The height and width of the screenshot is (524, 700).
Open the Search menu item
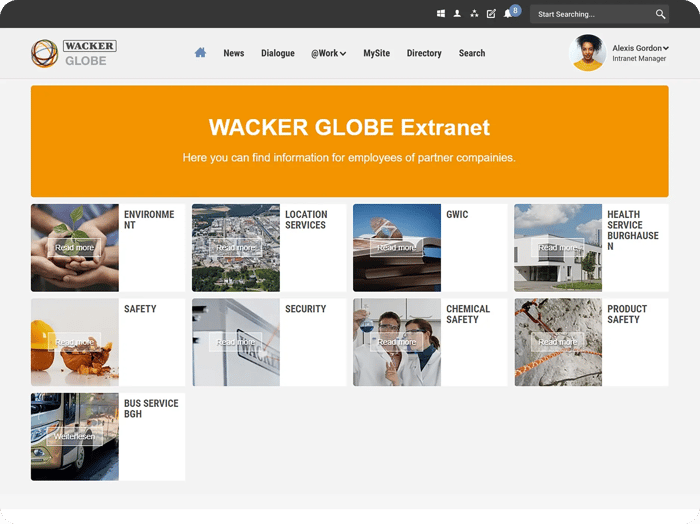pos(472,53)
